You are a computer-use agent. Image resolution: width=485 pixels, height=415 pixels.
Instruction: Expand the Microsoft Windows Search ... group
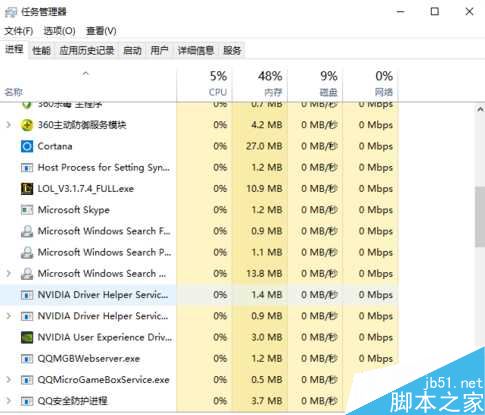(x=9, y=274)
